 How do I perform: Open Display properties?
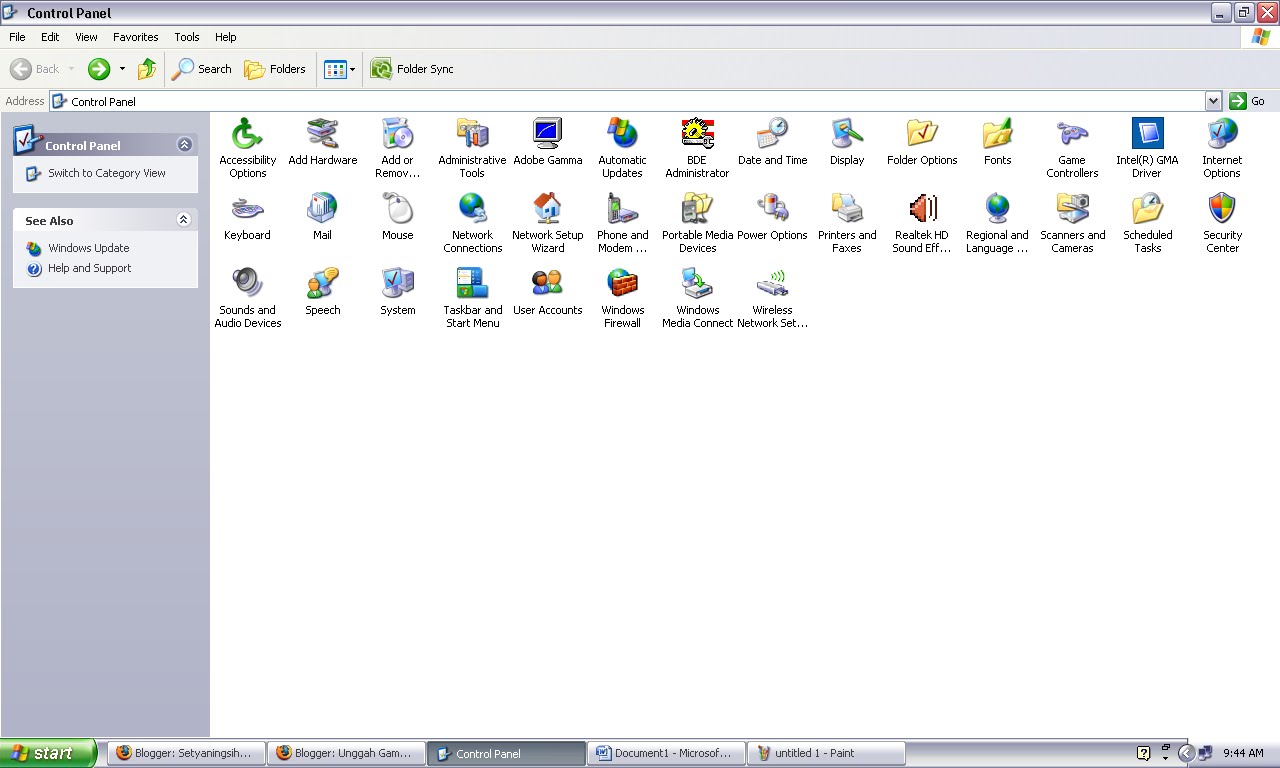pyautogui.click(x=847, y=141)
